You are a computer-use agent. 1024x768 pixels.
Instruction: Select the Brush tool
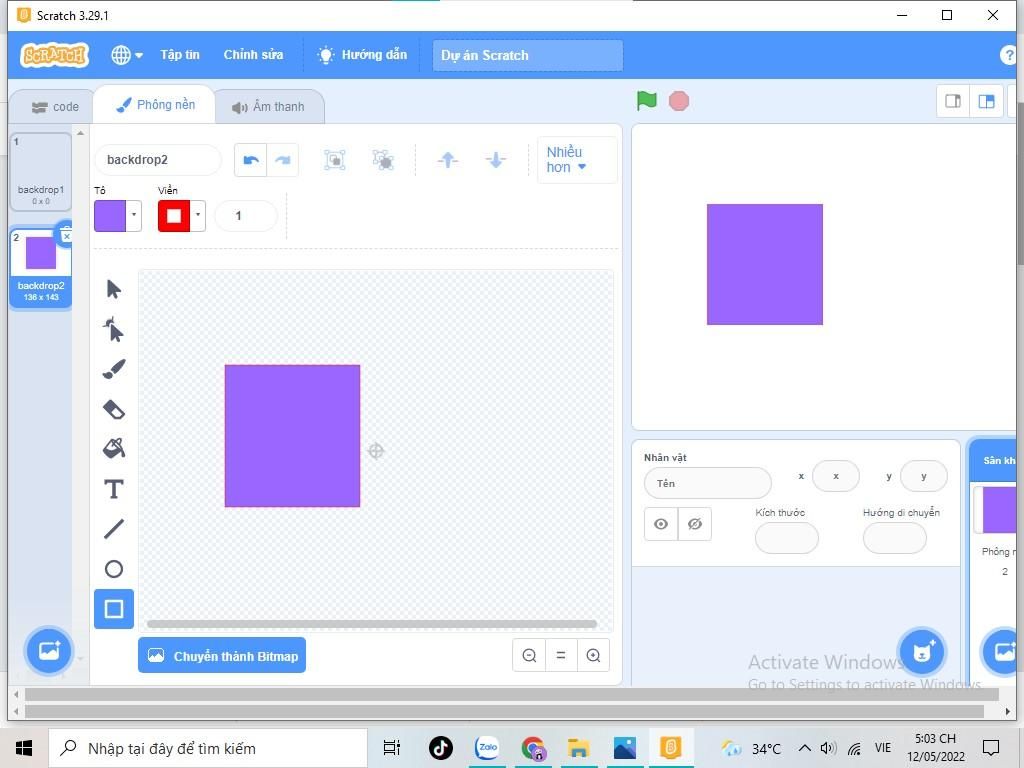coord(114,370)
